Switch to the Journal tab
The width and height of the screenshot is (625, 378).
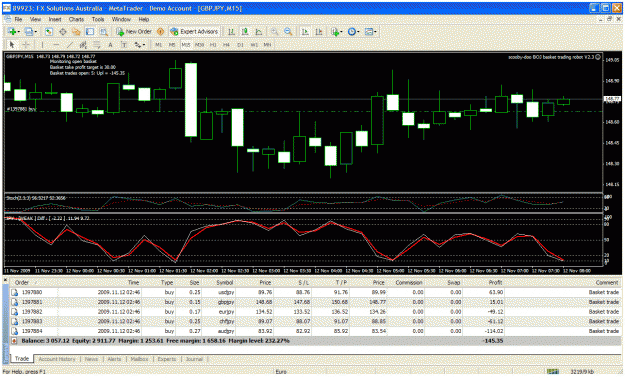[194, 359]
